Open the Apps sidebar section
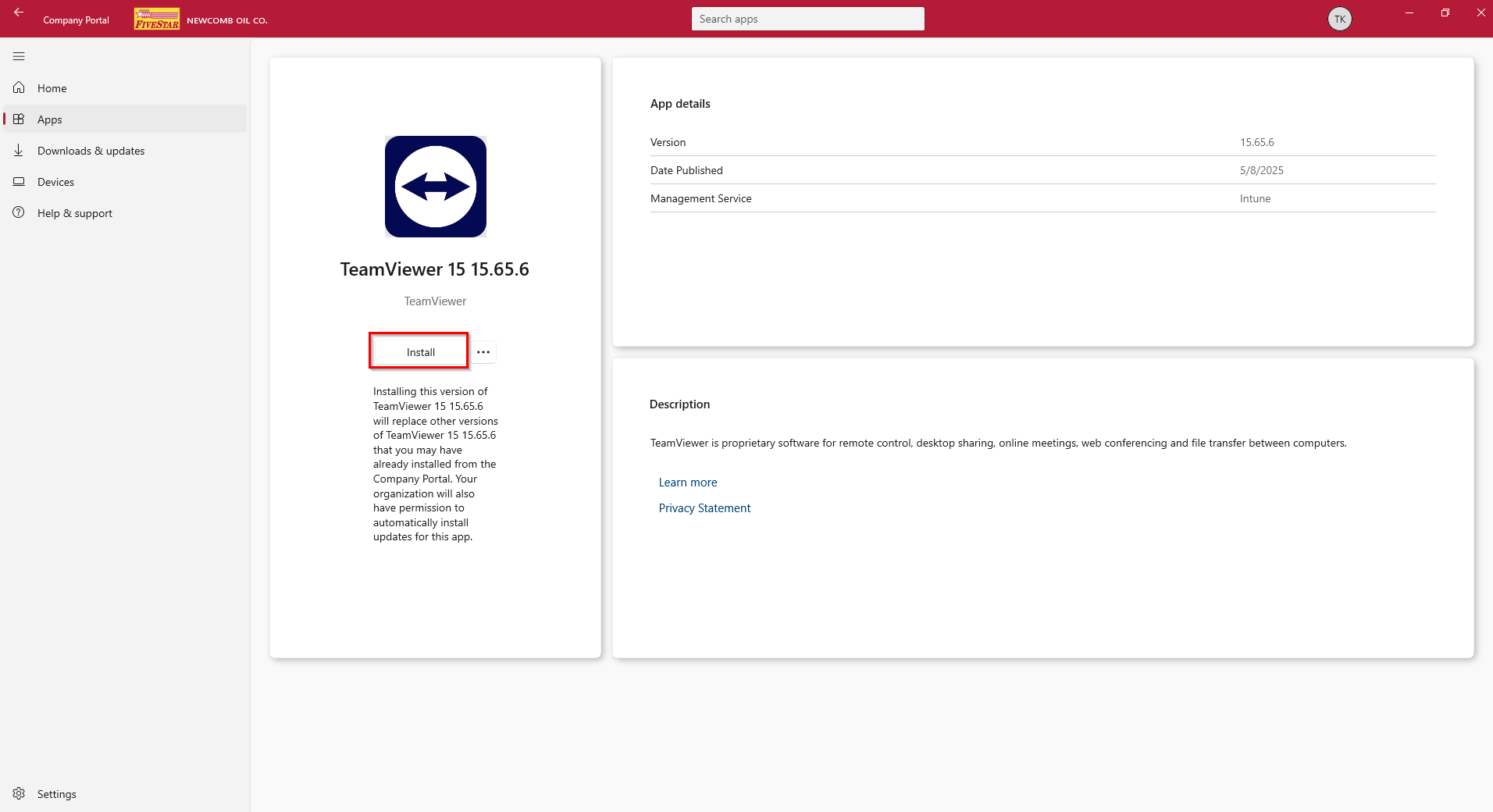The image size is (1493, 812). click(x=125, y=119)
